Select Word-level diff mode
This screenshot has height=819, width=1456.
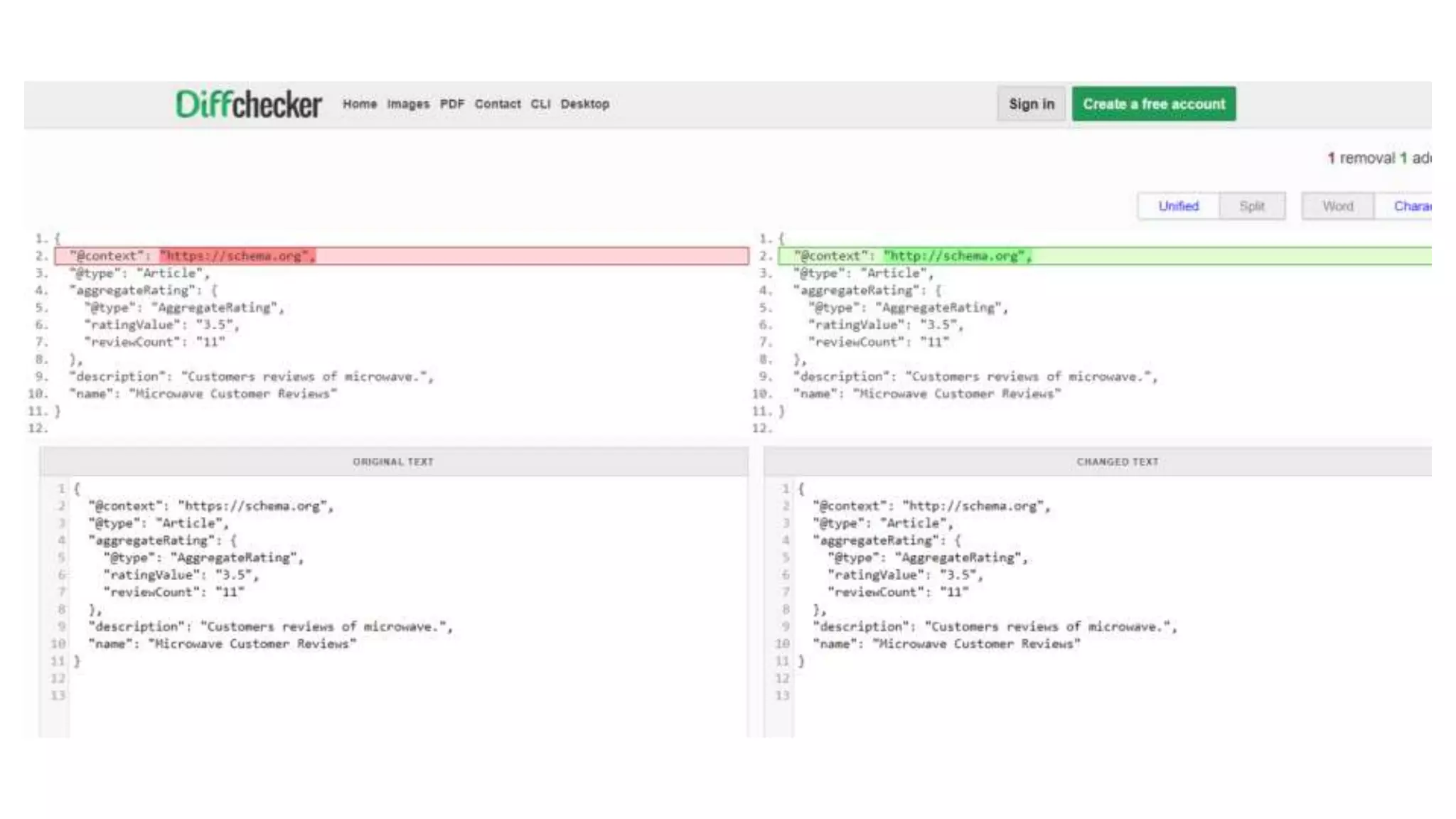tap(1337, 206)
